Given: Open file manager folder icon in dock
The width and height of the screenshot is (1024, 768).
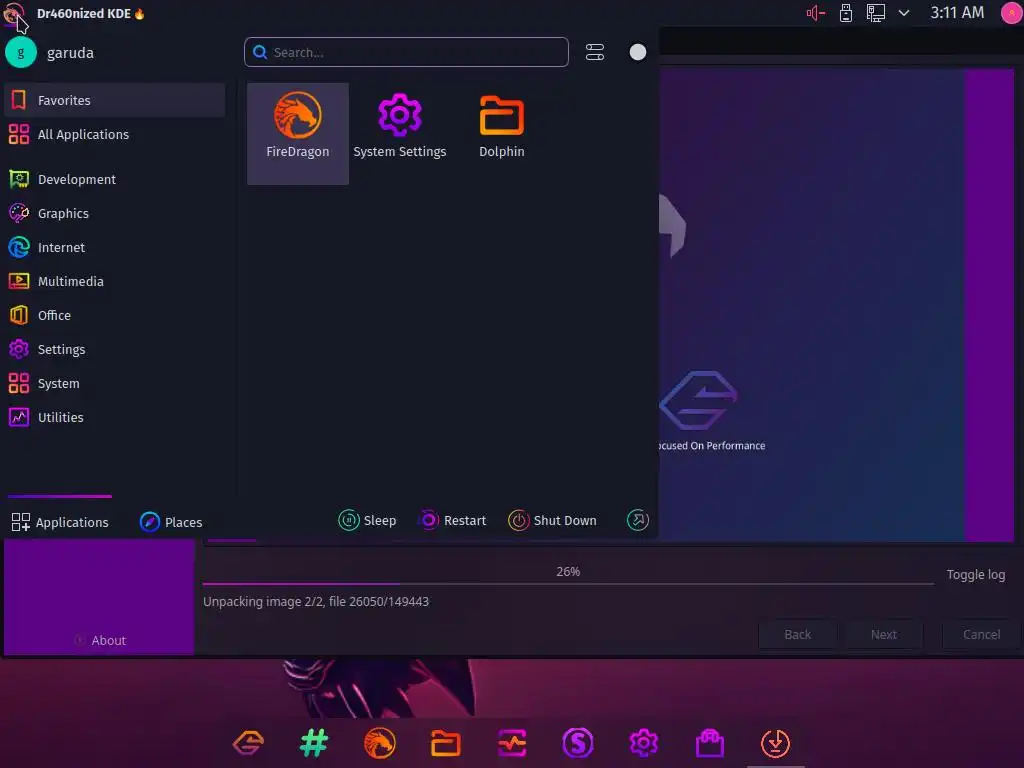Looking at the screenshot, I should (445, 743).
